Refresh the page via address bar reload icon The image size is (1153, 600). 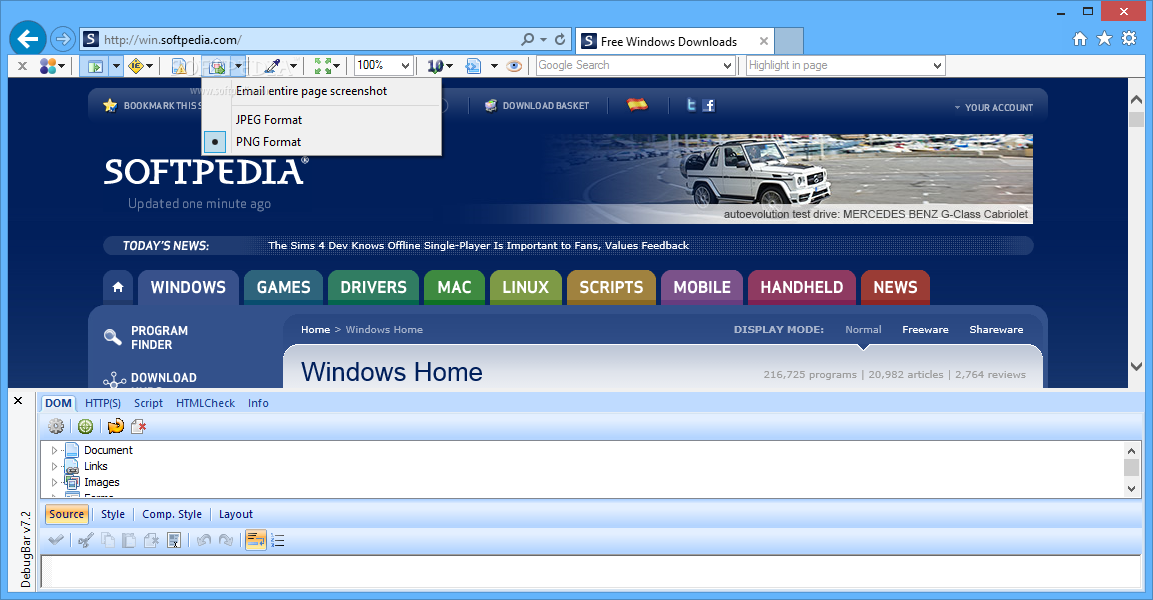[560, 39]
